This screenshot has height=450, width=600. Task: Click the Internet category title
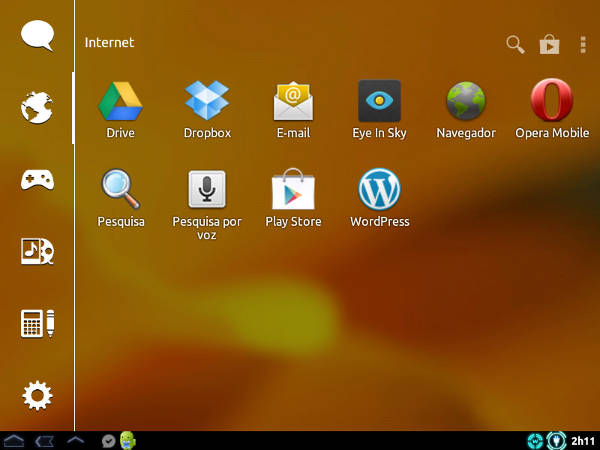(109, 42)
